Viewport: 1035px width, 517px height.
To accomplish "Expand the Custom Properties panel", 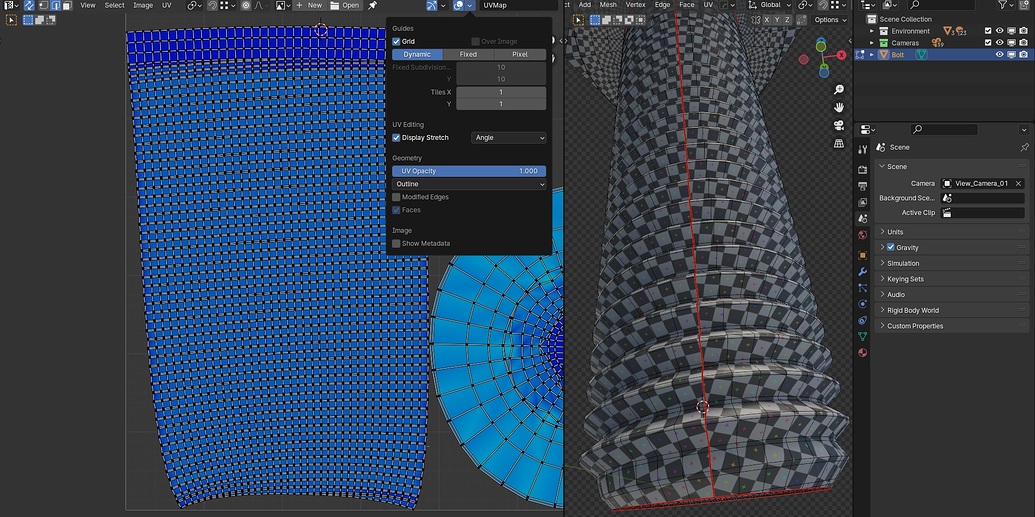I will point(952,326).
